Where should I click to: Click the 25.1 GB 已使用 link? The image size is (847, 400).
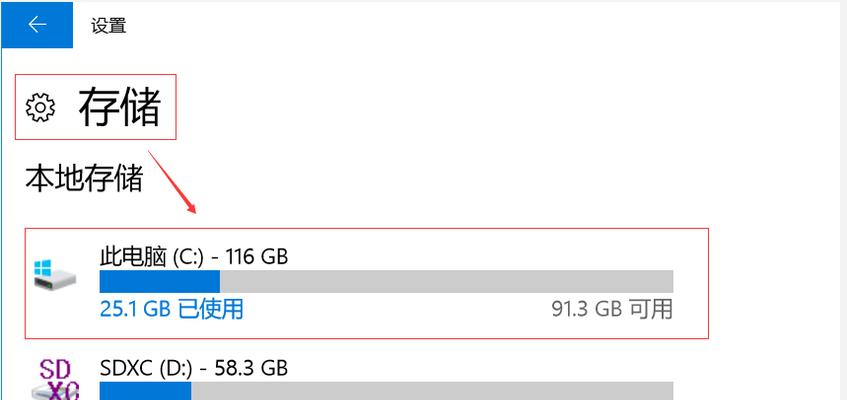[172, 309]
